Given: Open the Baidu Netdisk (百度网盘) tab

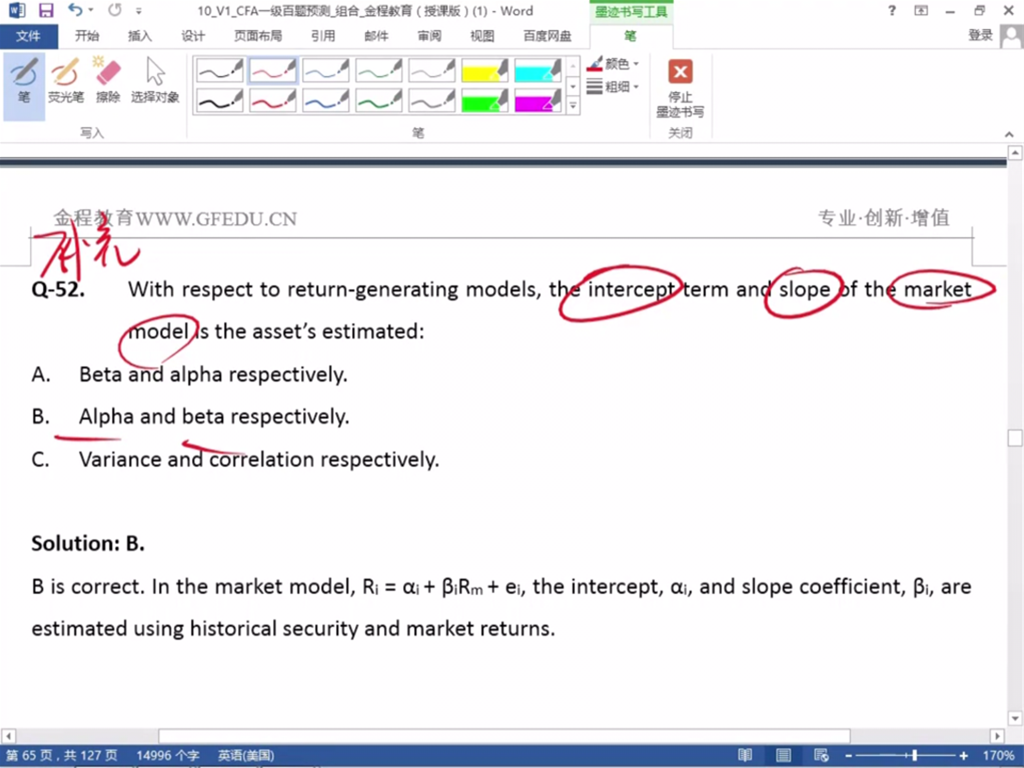Looking at the screenshot, I should (547, 36).
